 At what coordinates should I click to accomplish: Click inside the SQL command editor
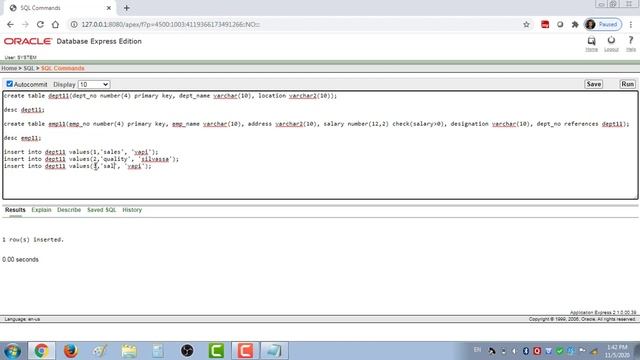(320, 145)
